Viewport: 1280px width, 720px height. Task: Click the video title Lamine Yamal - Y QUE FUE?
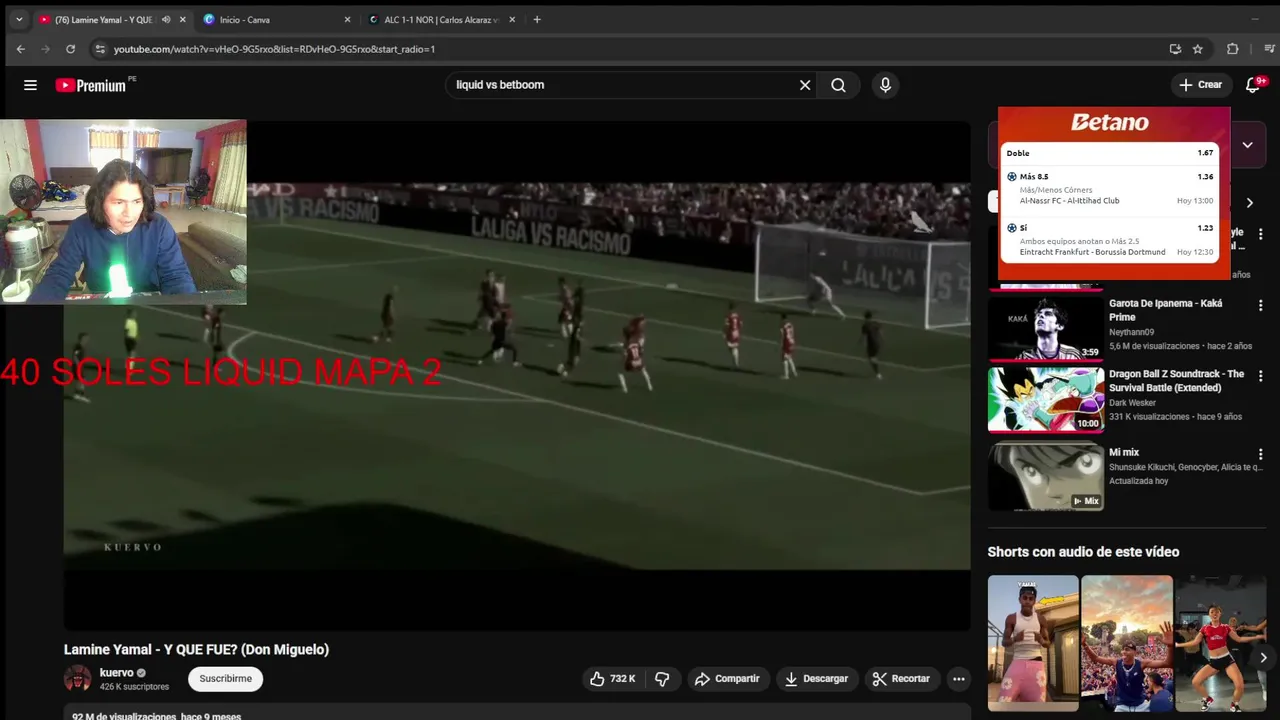[196, 649]
